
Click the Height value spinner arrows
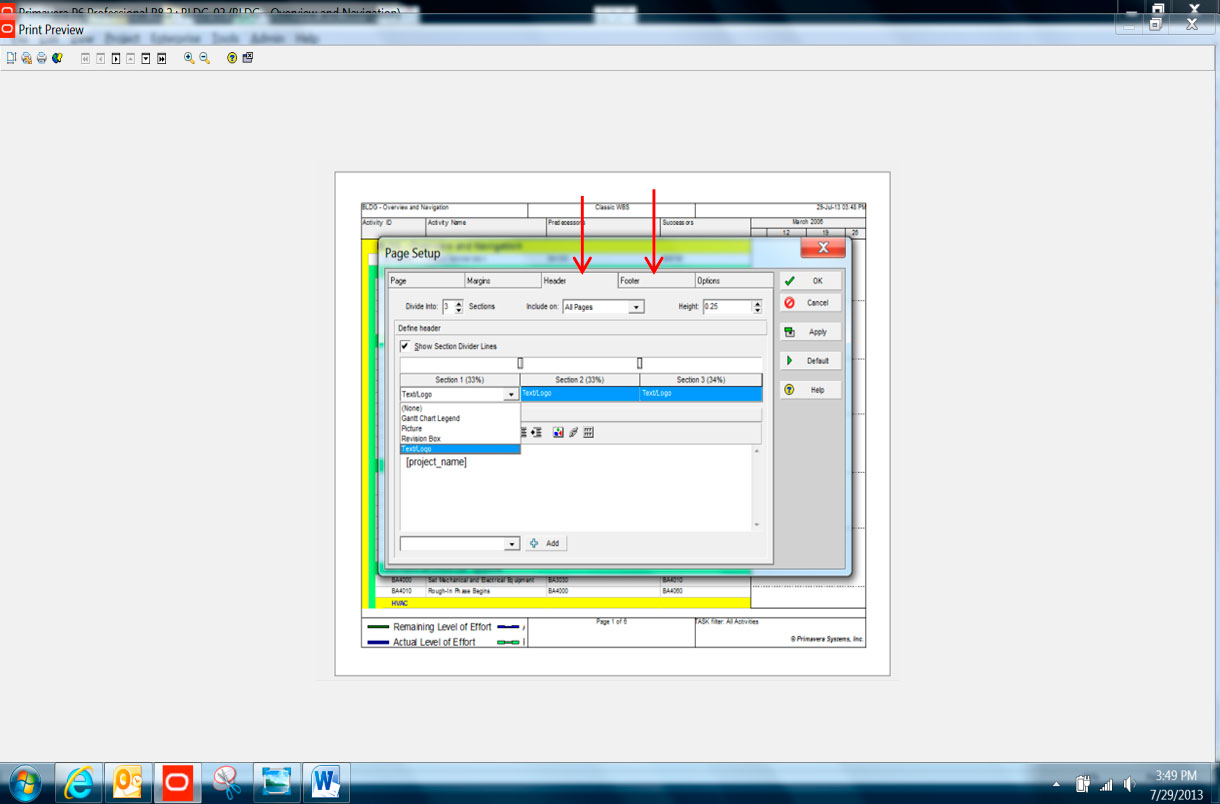point(759,307)
